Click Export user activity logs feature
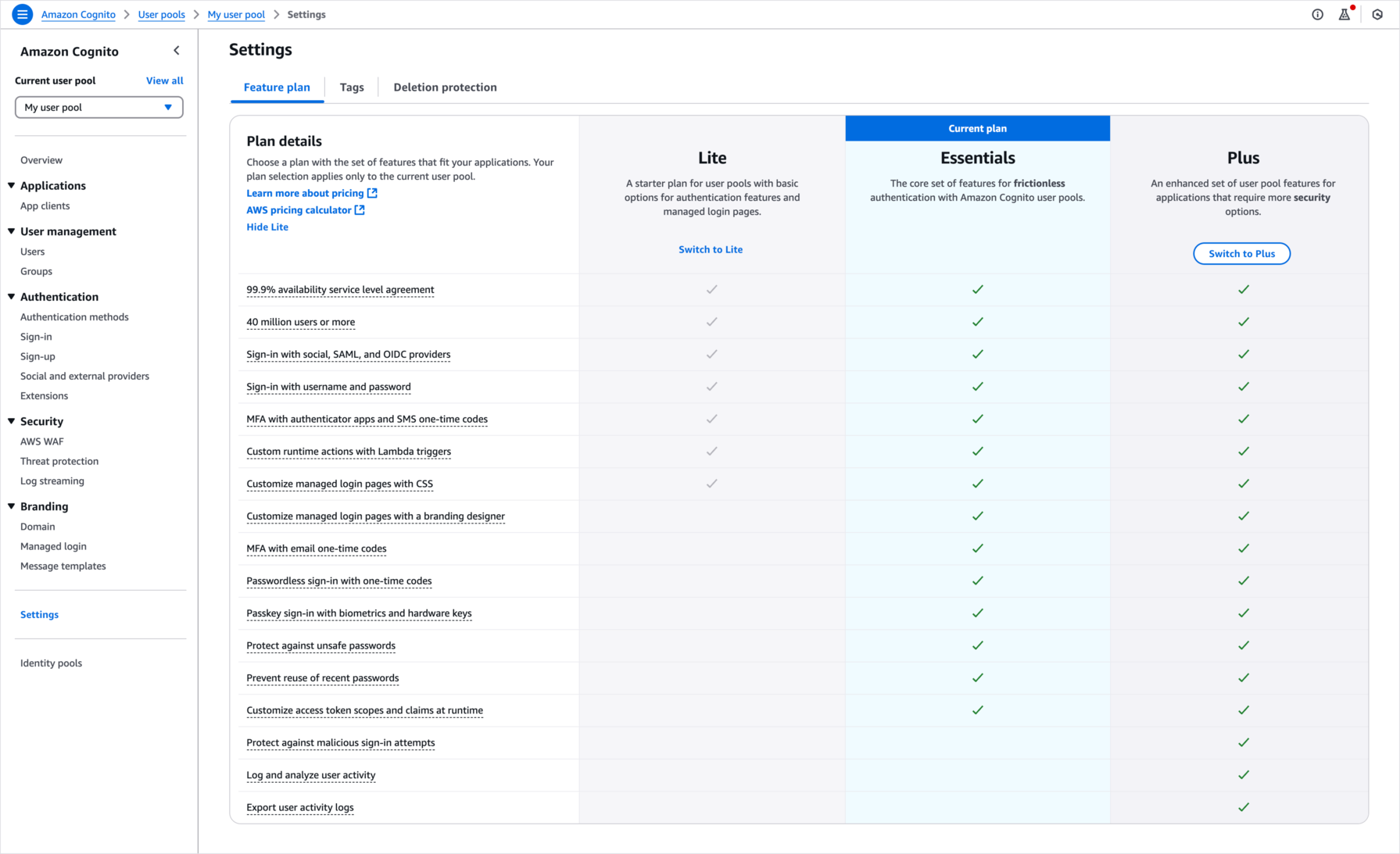1400x854 pixels. point(300,808)
